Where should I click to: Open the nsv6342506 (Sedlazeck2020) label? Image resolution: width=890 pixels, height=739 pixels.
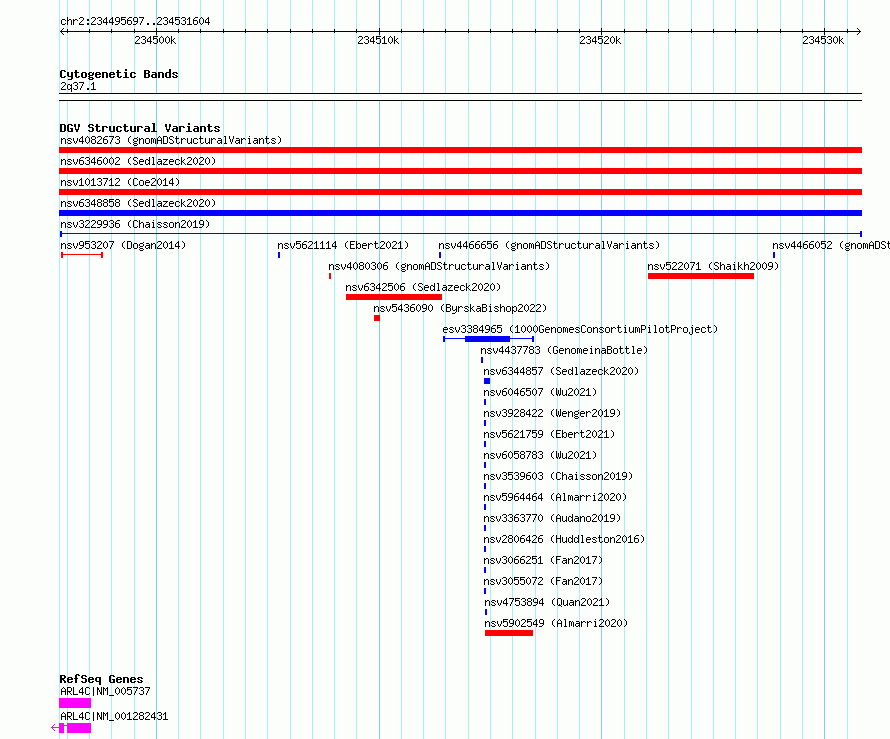pos(423,287)
